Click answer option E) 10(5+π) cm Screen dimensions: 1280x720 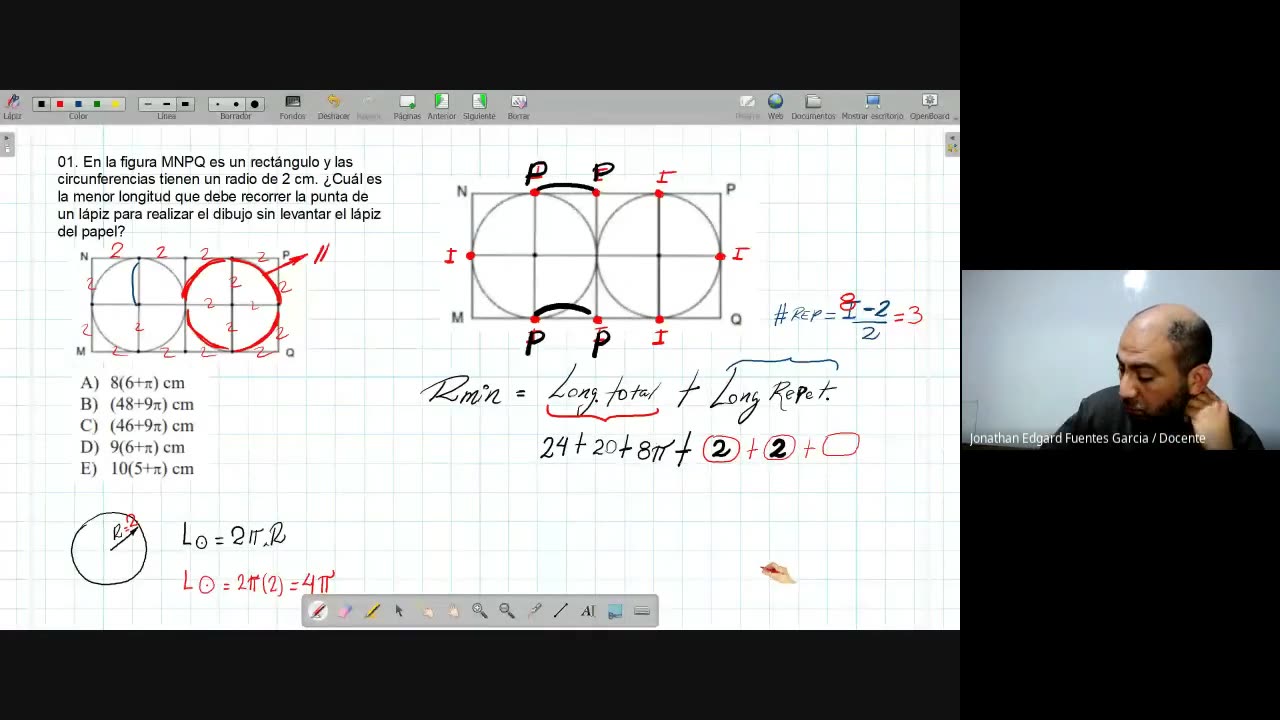tap(137, 469)
